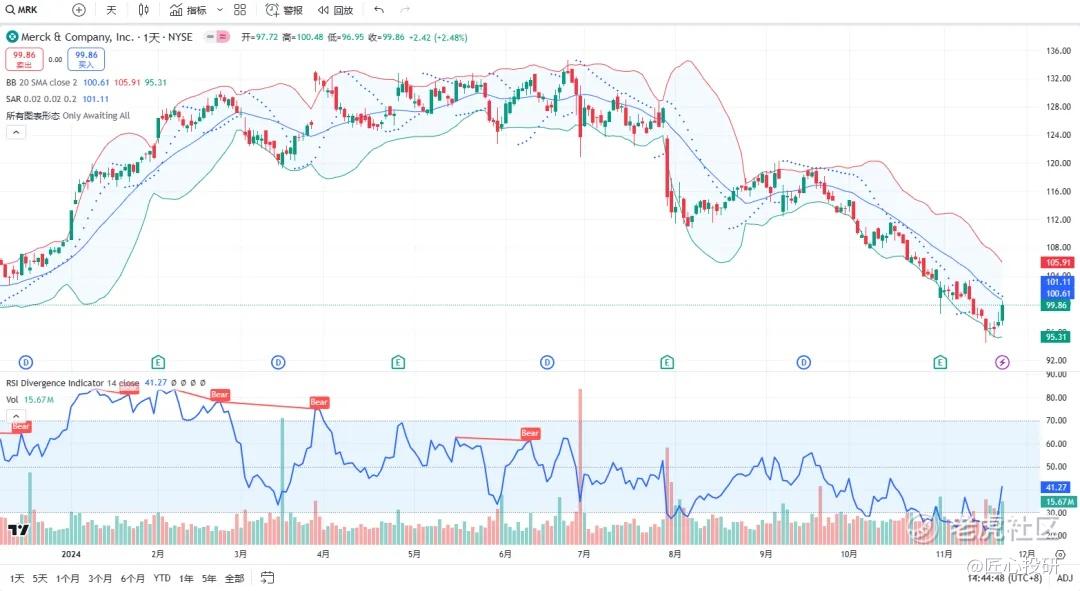Open the 天 time interval selector
Screen dimensions: 1080x591
112,10
